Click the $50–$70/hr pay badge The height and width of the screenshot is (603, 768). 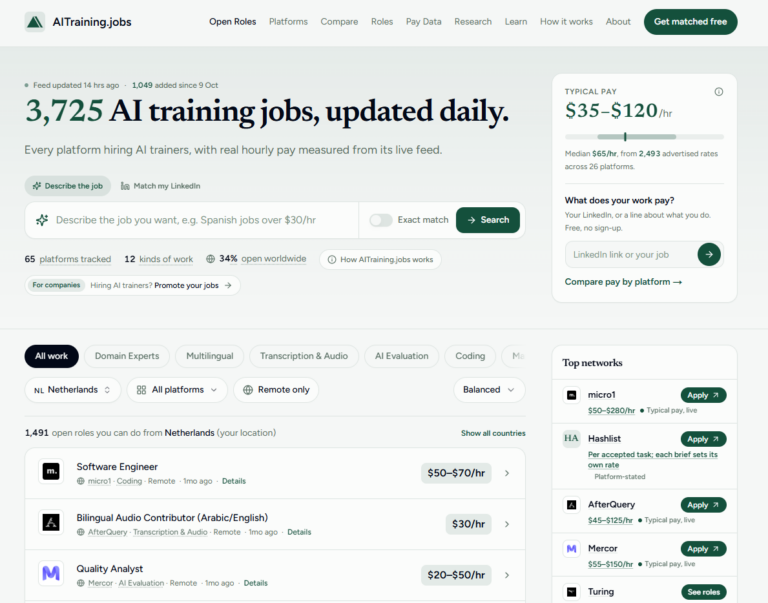[456, 473]
